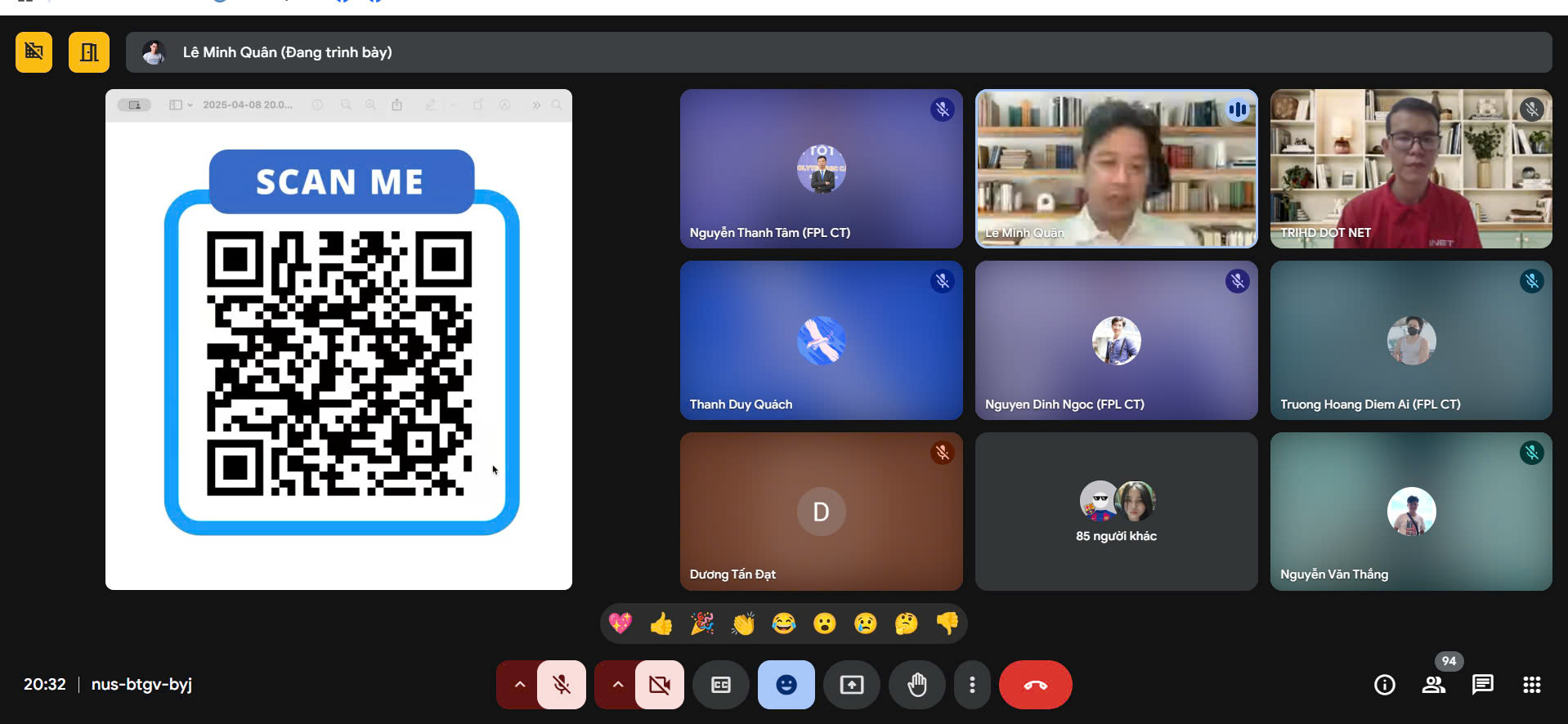The image size is (1568, 724).
Task: Open the meeting details info icon
Action: tap(1385, 685)
